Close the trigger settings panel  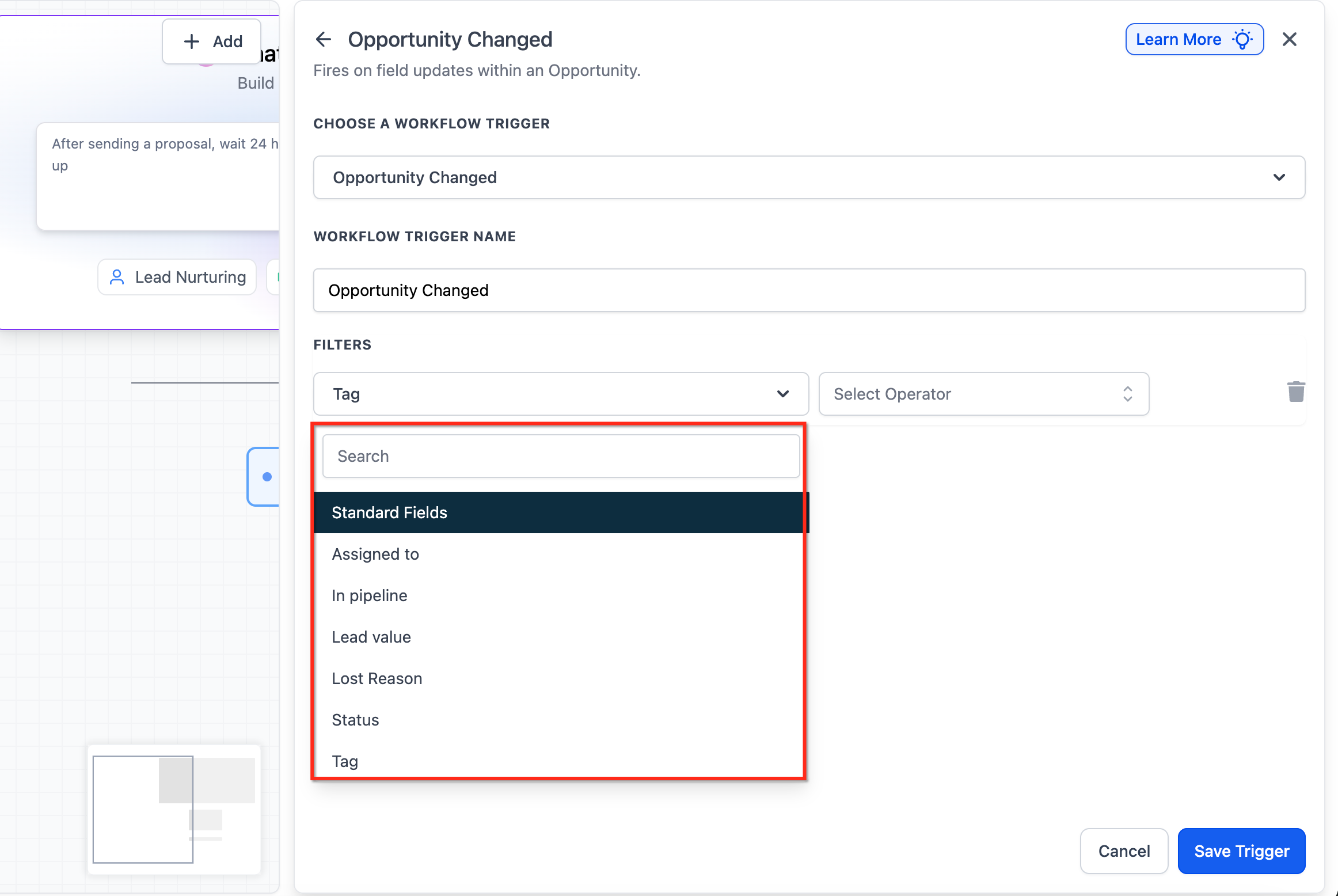[1289, 39]
